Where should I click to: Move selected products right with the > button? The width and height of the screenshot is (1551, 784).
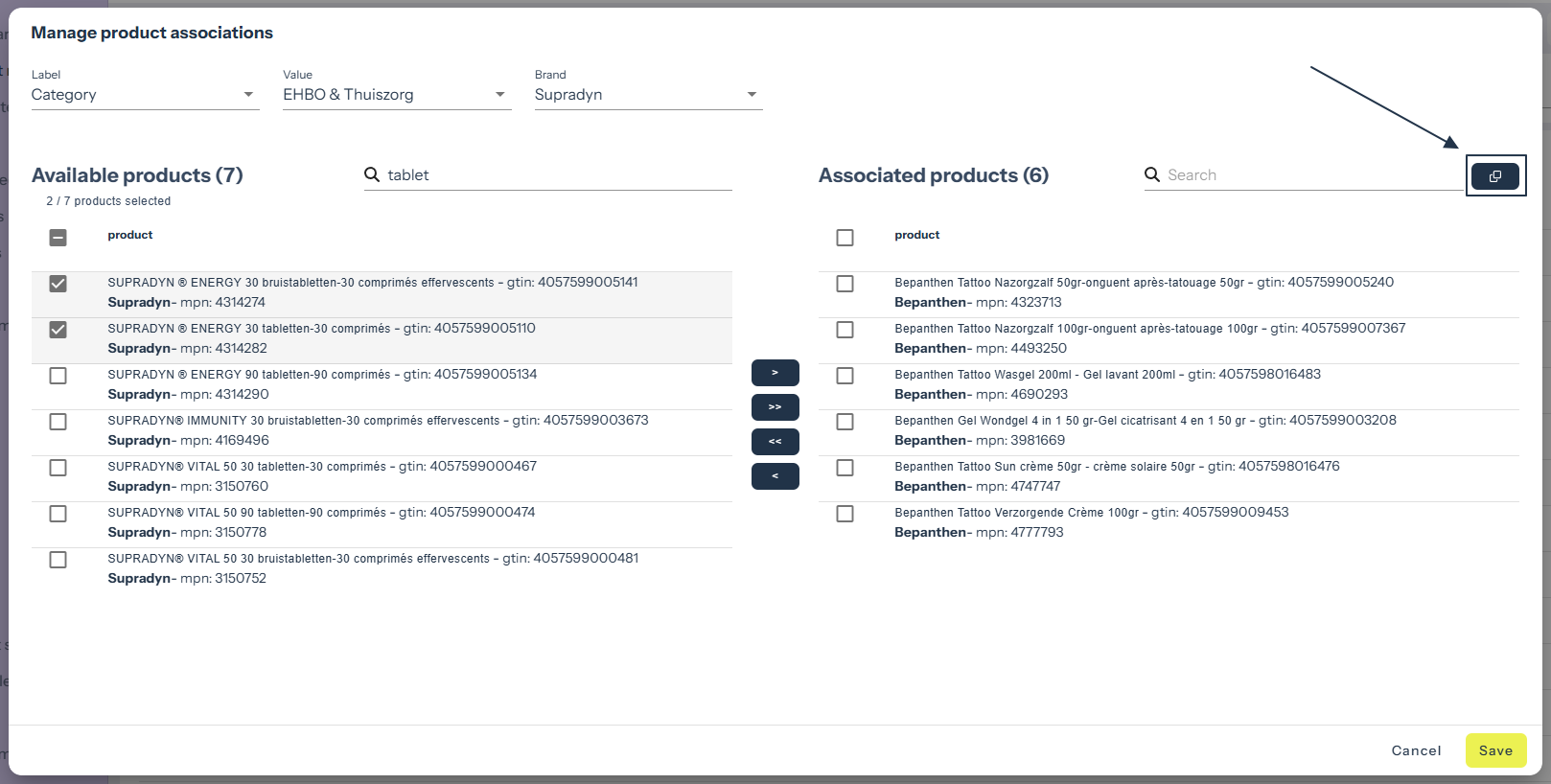(x=775, y=373)
